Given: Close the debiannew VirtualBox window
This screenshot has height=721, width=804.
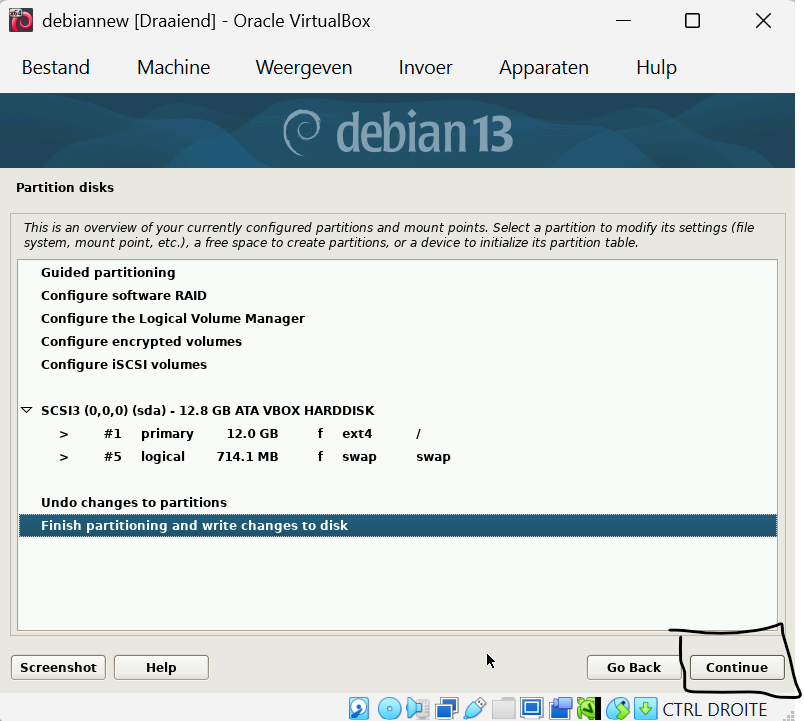Looking at the screenshot, I should tap(763, 21).
